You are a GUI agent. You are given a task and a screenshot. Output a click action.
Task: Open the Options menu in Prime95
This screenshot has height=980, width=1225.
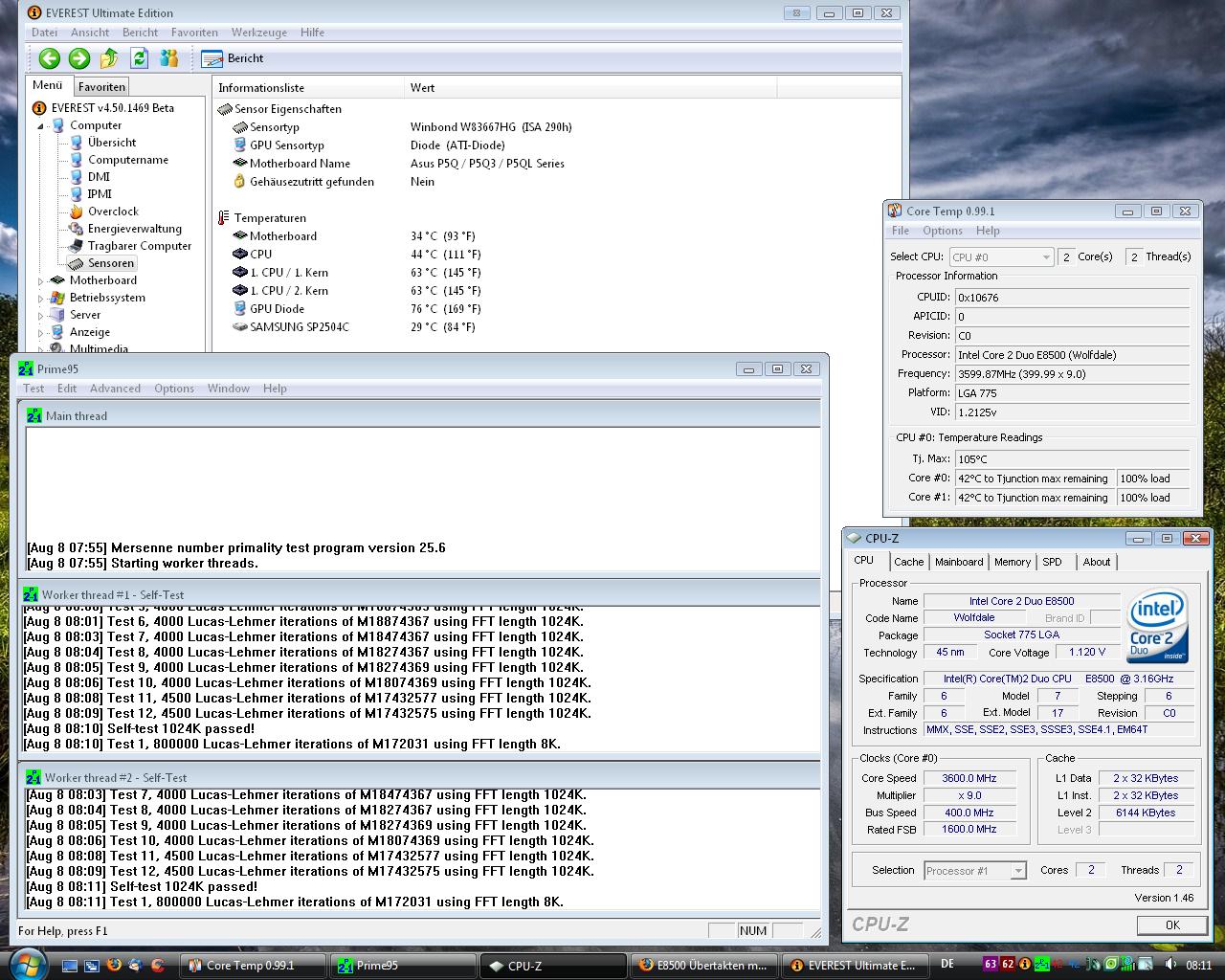pos(174,389)
